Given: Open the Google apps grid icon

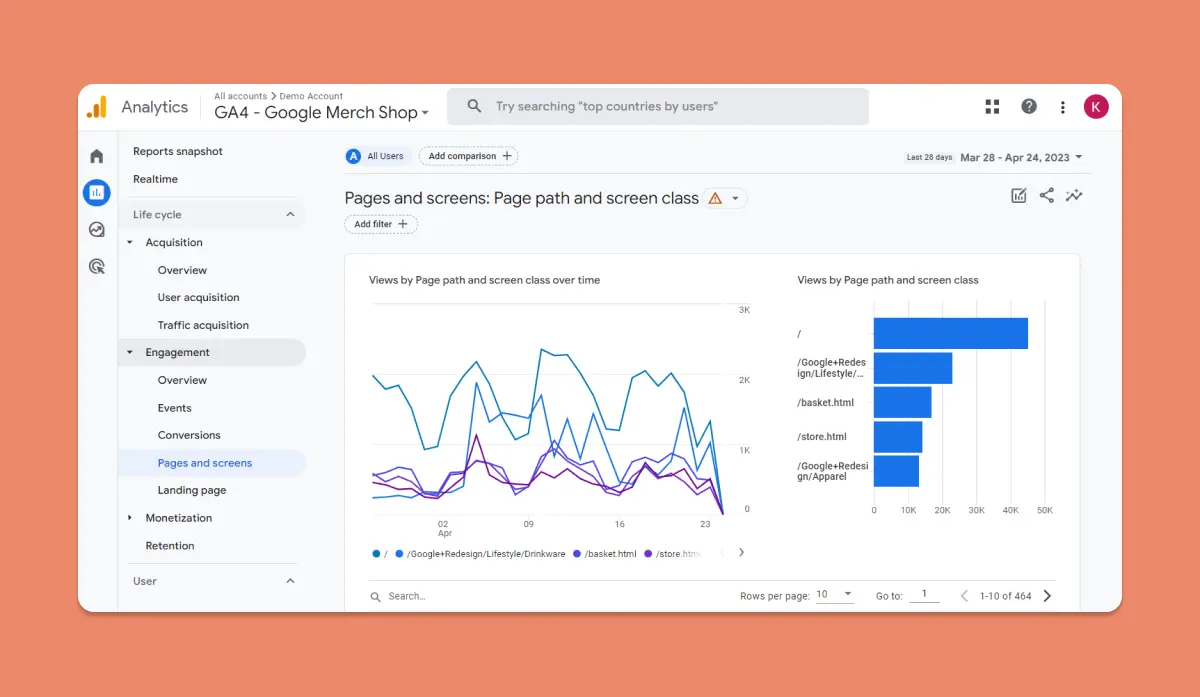Looking at the screenshot, I should point(992,107).
